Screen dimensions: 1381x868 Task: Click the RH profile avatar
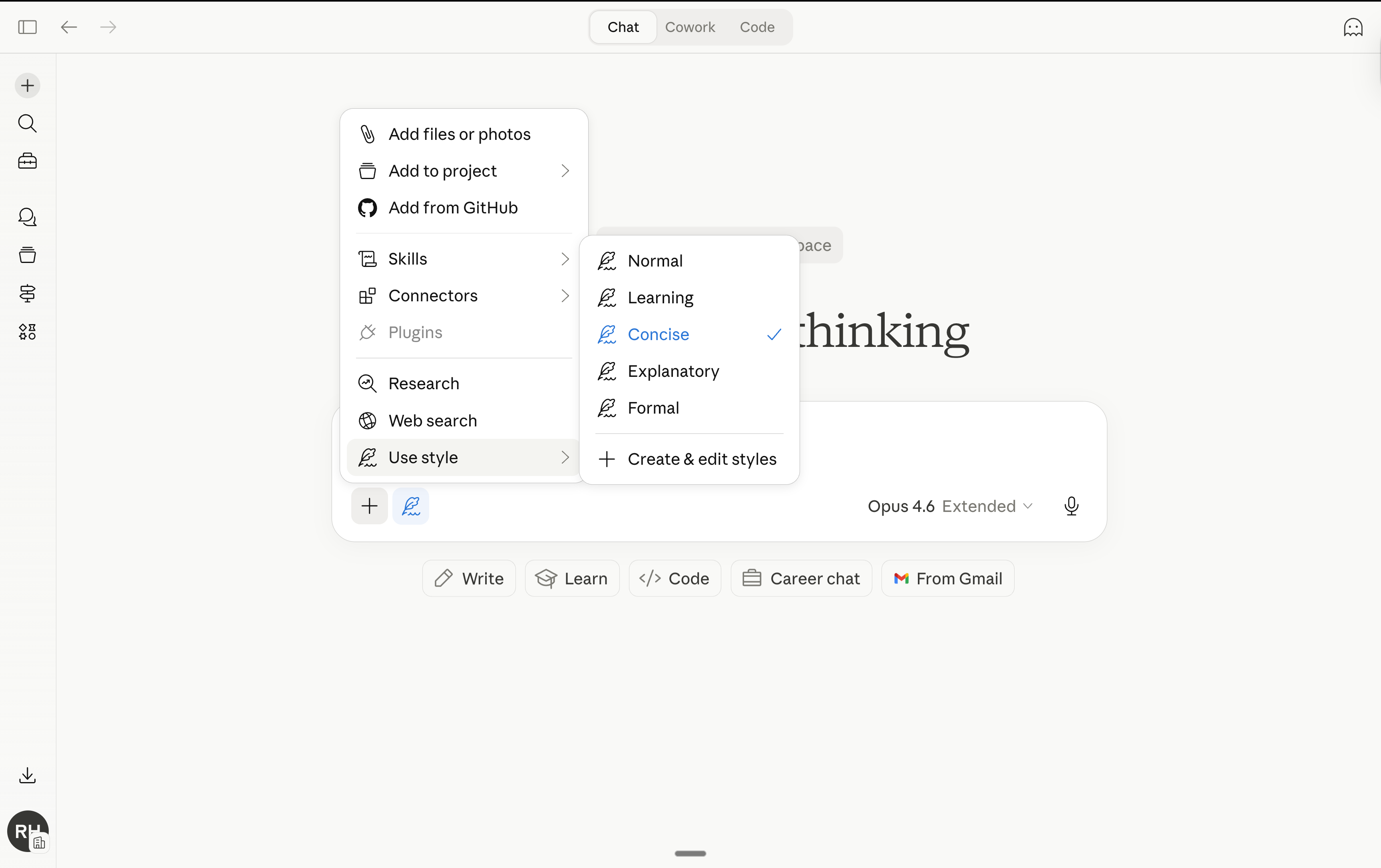click(27, 831)
